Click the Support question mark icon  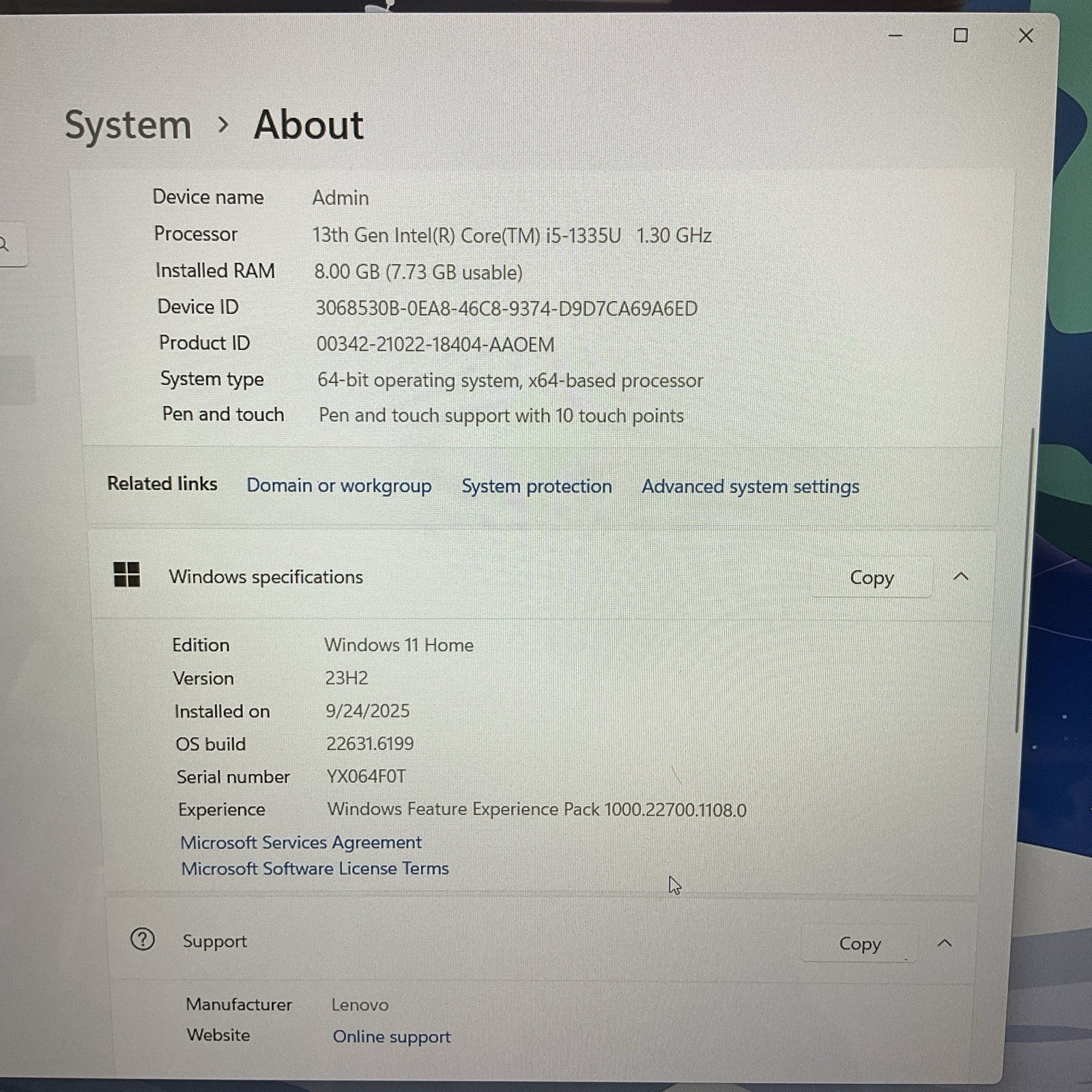[x=143, y=939]
